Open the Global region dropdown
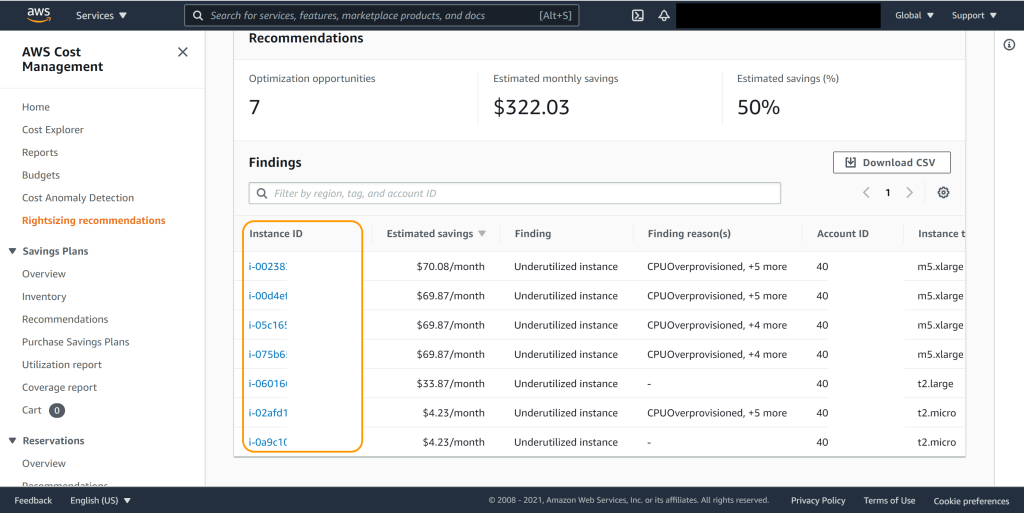The image size is (1024, 513). point(914,16)
